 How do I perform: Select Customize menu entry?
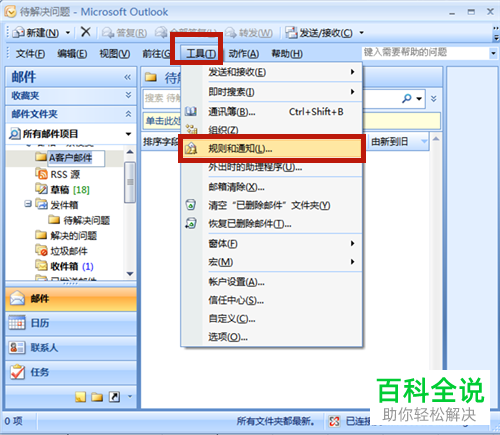[x=272, y=319]
